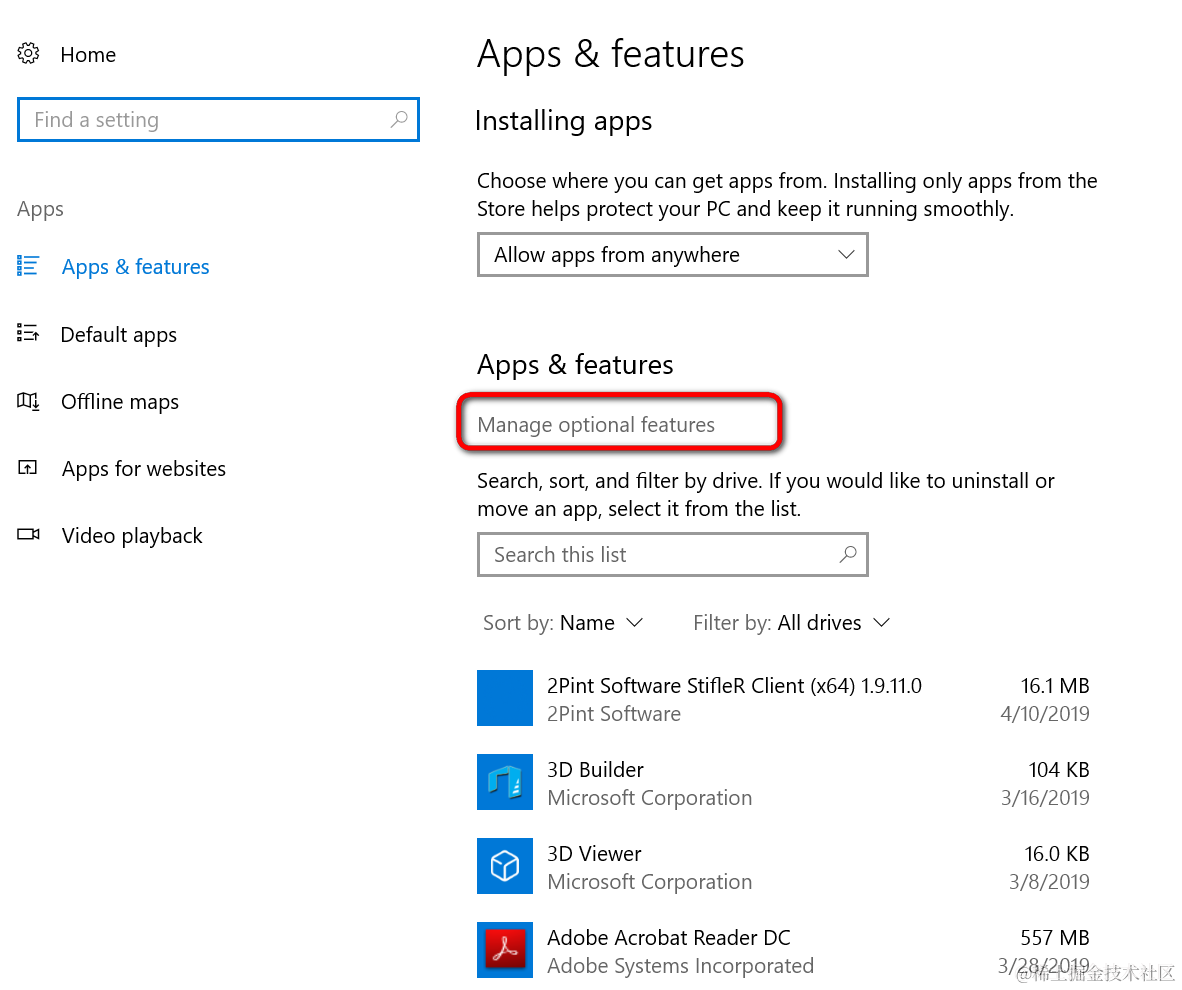Screen dimensions: 1182x990
Task: Click the 16.0 KB size value
Action: (1056, 854)
